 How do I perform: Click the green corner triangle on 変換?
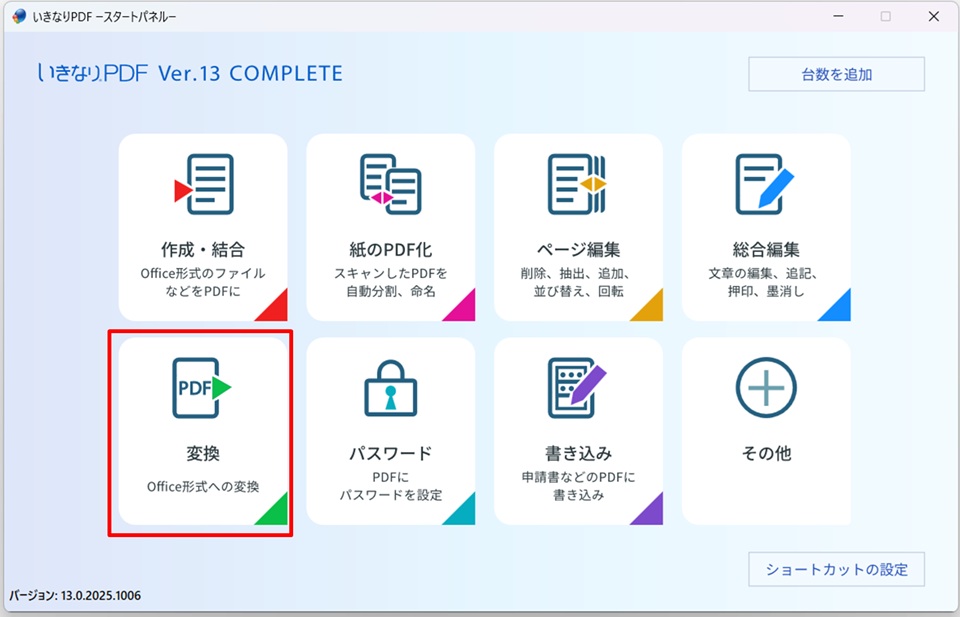coord(276,513)
